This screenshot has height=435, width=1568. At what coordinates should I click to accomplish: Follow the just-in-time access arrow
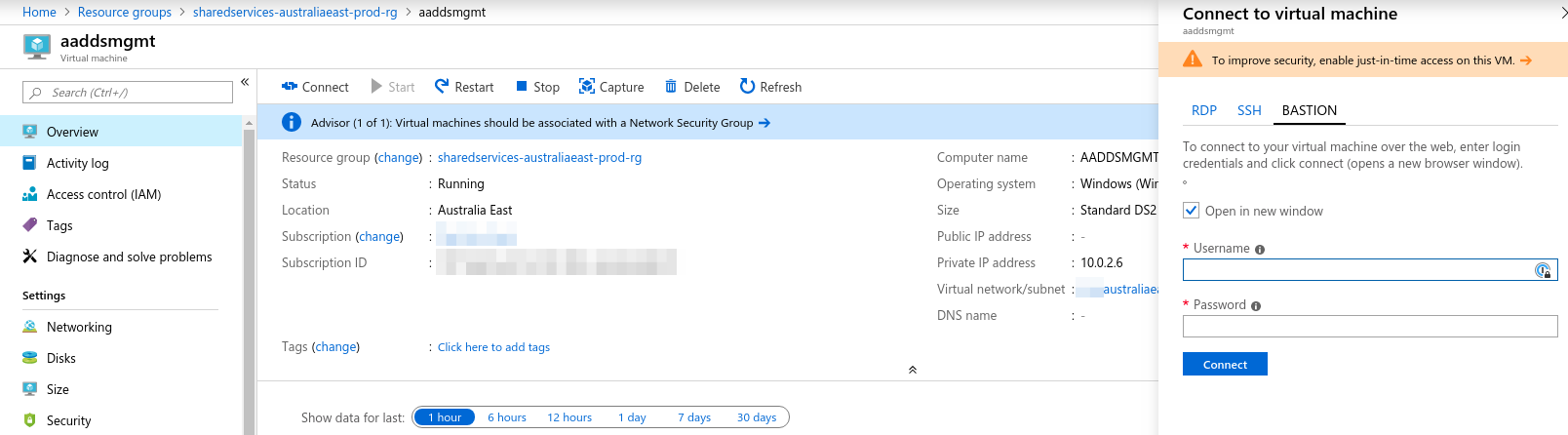click(x=1526, y=60)
